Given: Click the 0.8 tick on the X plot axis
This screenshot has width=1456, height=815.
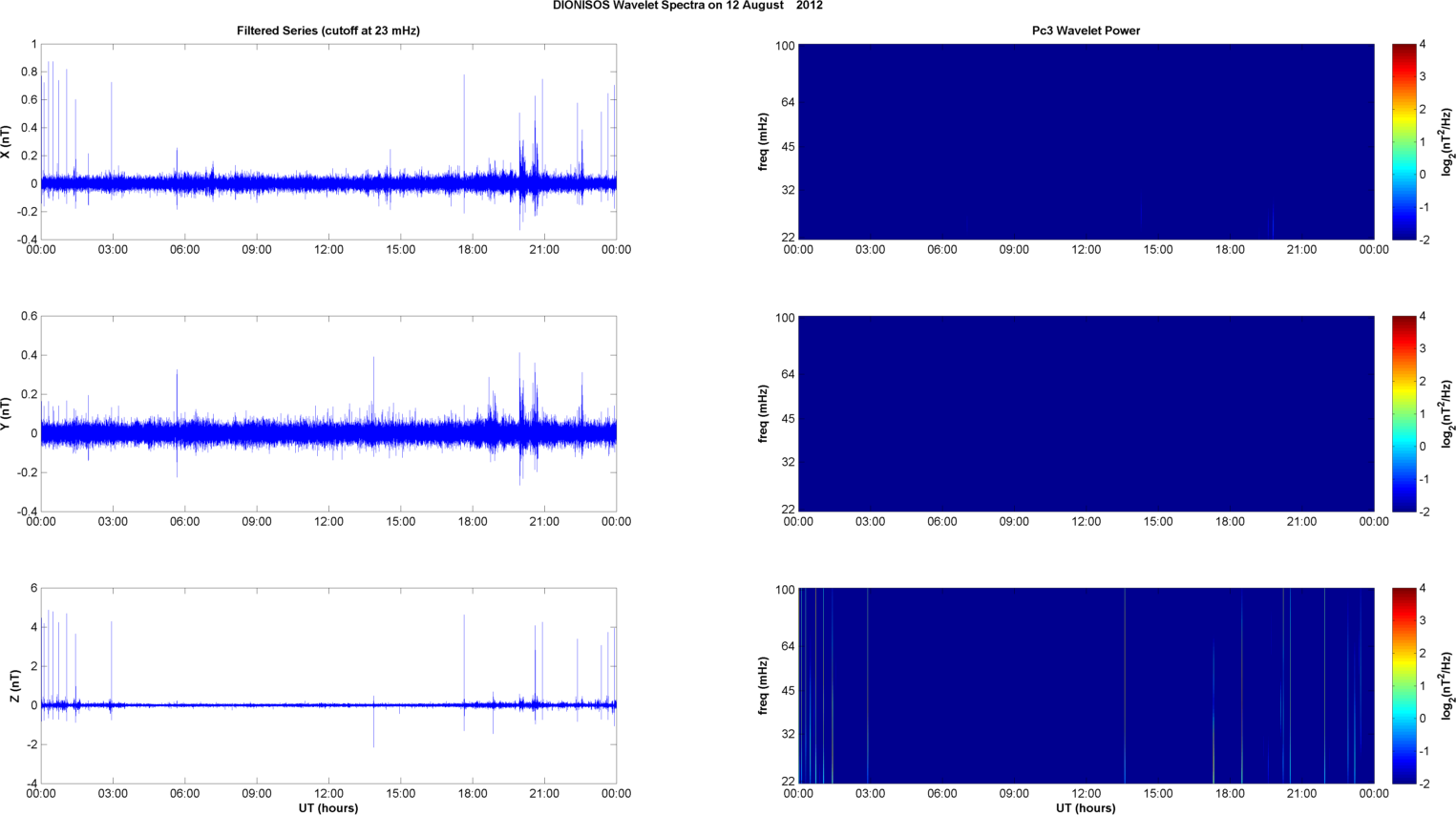Looking at the screenshot, I should 28,72.
